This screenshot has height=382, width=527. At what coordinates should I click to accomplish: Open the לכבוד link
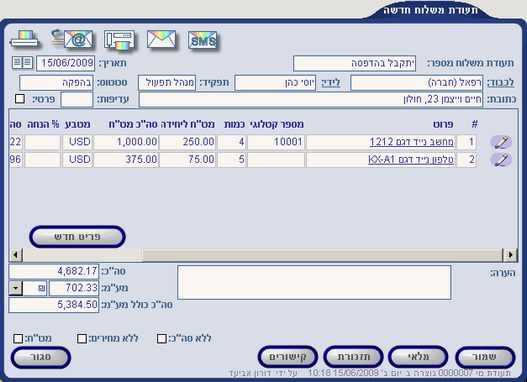[500, 83]
